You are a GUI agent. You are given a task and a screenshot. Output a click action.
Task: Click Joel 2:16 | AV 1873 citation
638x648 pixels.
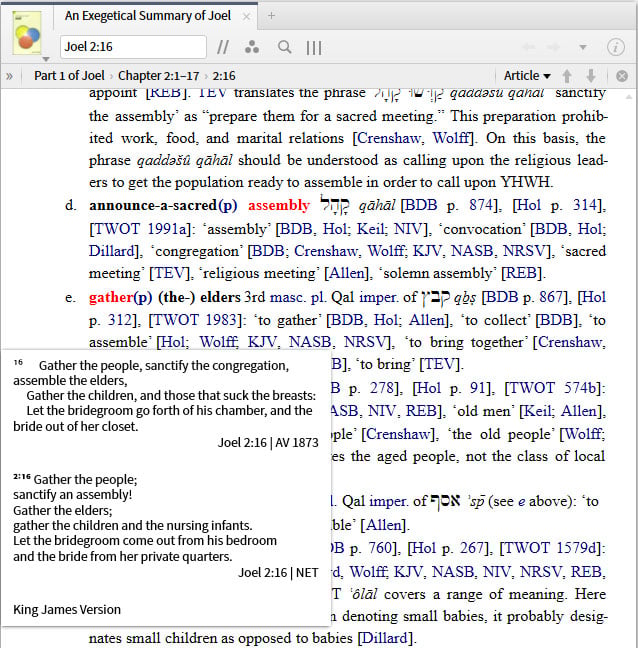click(268, 443)
